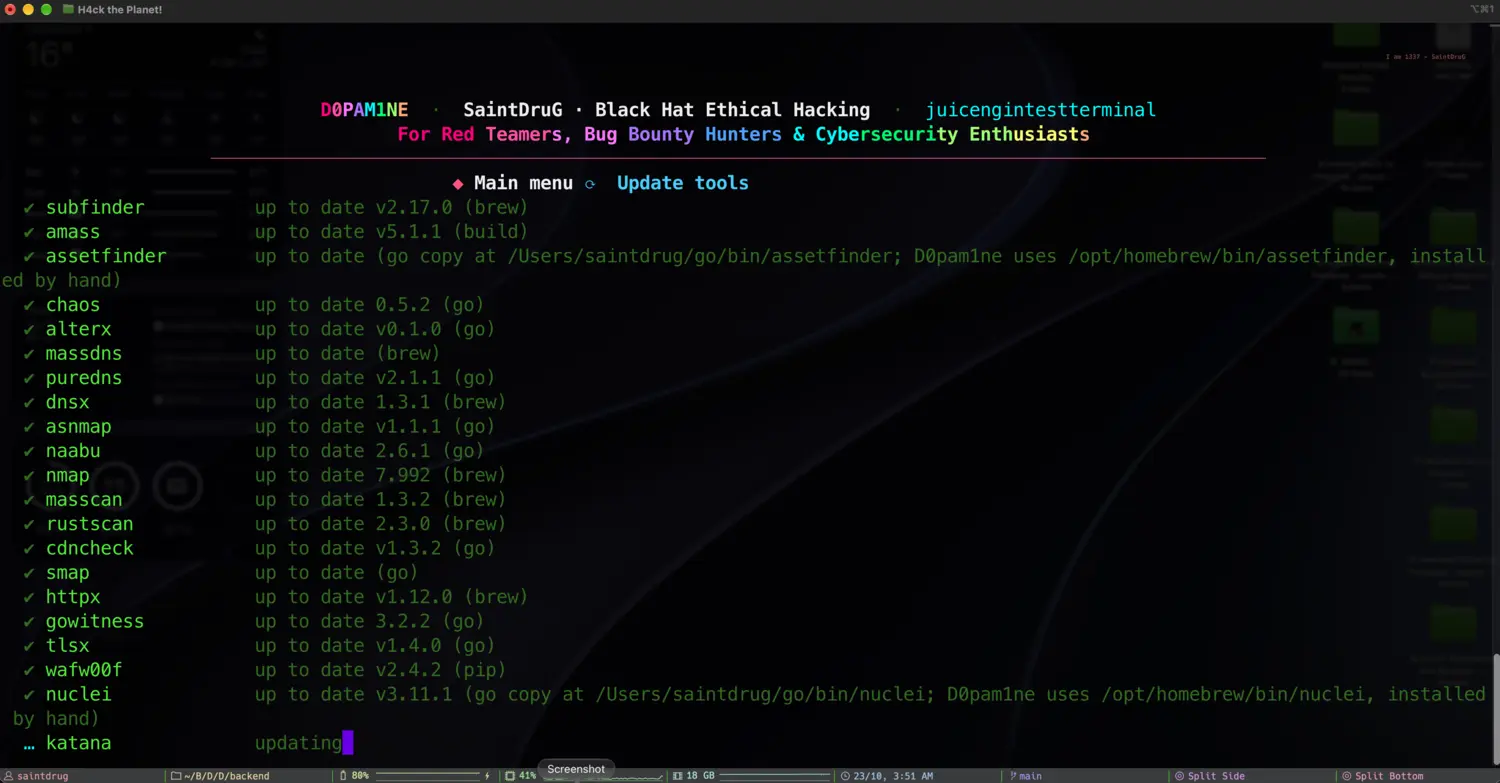The image size is (1500, 783).
Task: Click the assetfinder tool name
Action: click(106, 256)
